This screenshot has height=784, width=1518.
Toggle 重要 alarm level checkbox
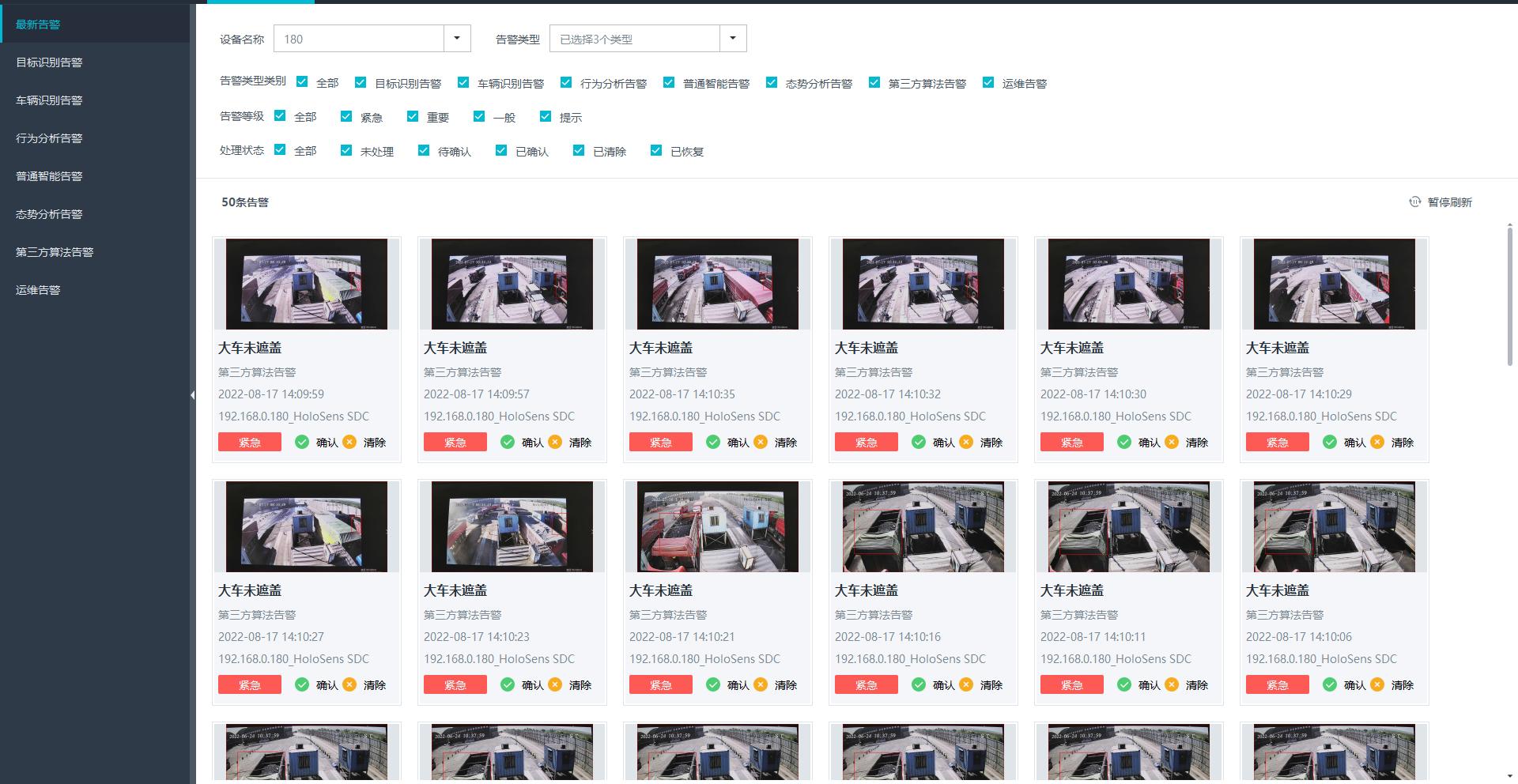click(413, 116)
